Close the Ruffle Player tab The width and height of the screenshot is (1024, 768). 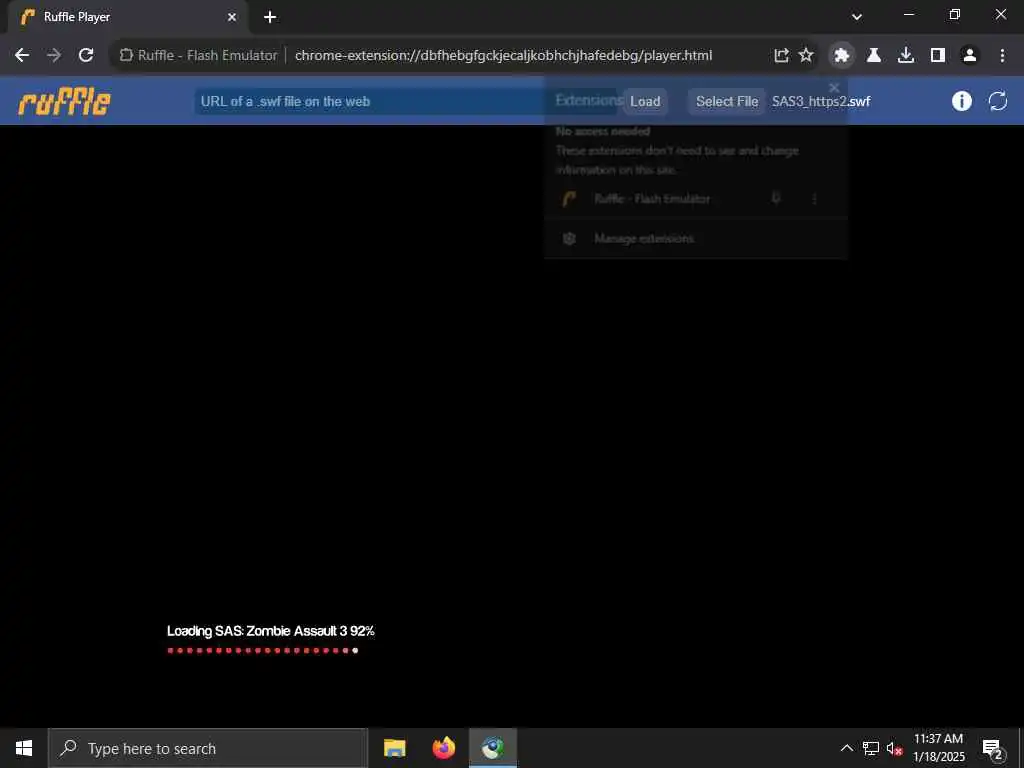(232, 17)
